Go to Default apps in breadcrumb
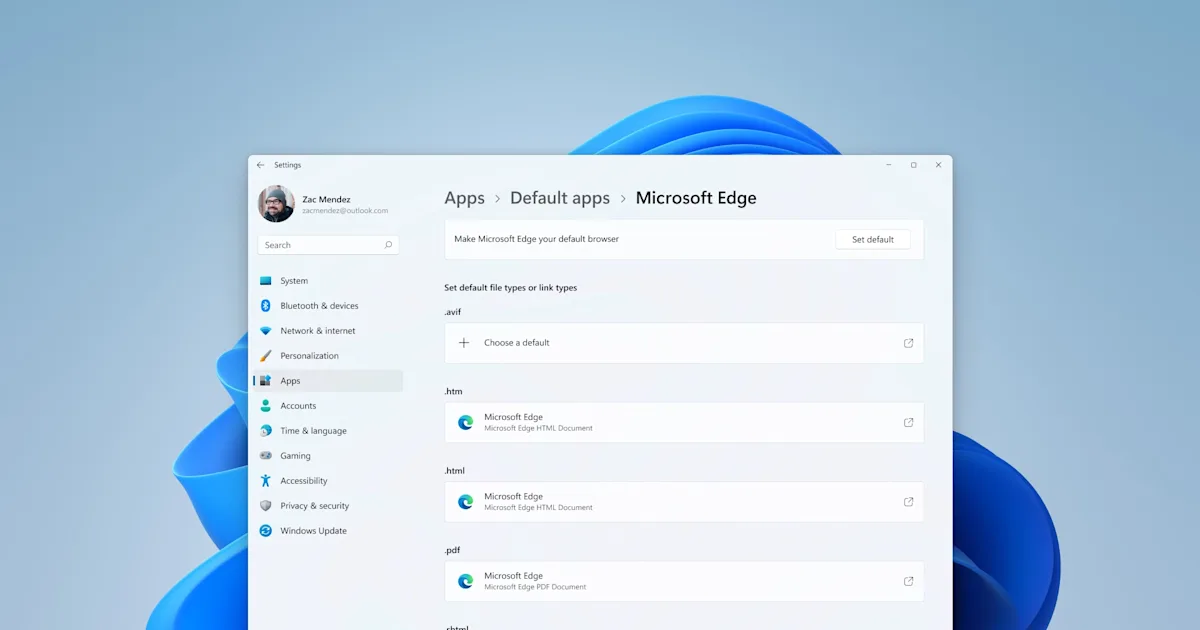 coord(559,198)
